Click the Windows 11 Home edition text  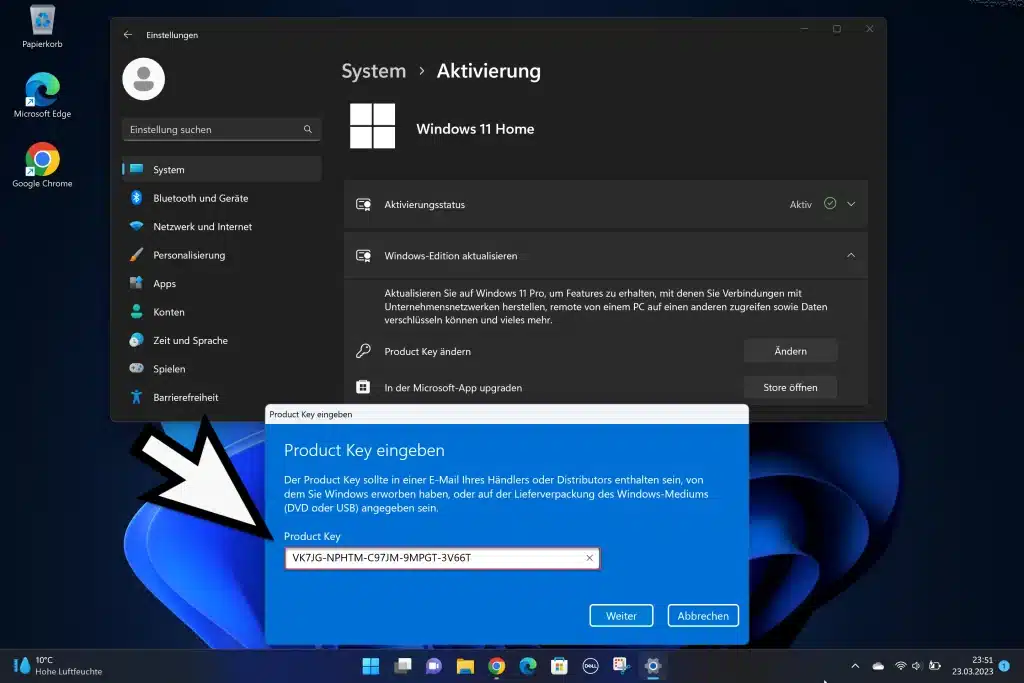point(475,129)
